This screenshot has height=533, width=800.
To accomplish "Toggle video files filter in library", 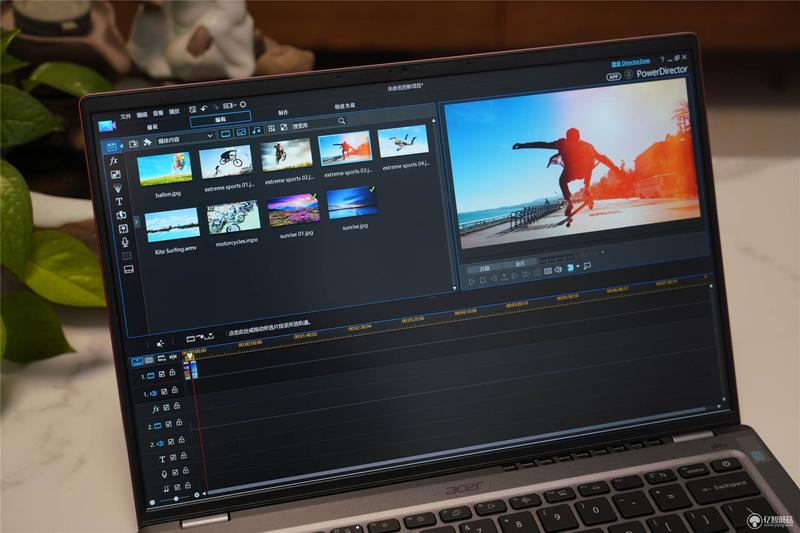I will click(226, 134).
